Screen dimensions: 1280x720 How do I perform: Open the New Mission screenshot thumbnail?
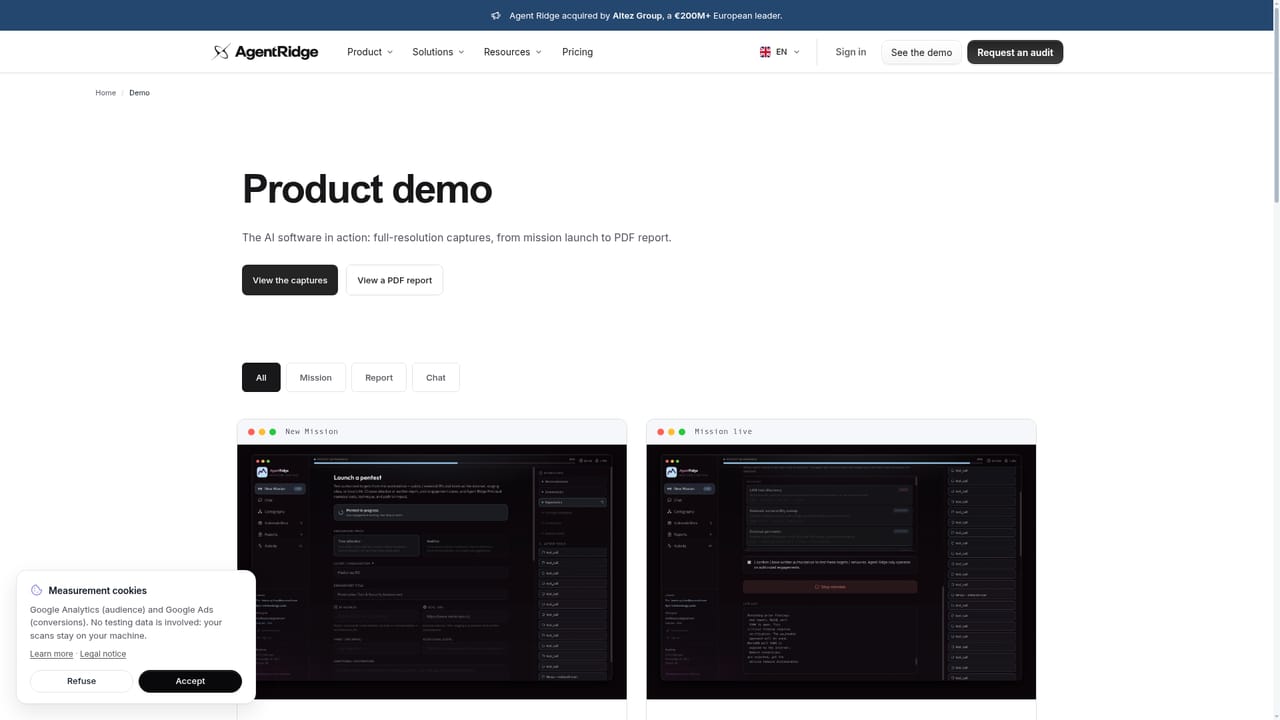pos(432,571)
